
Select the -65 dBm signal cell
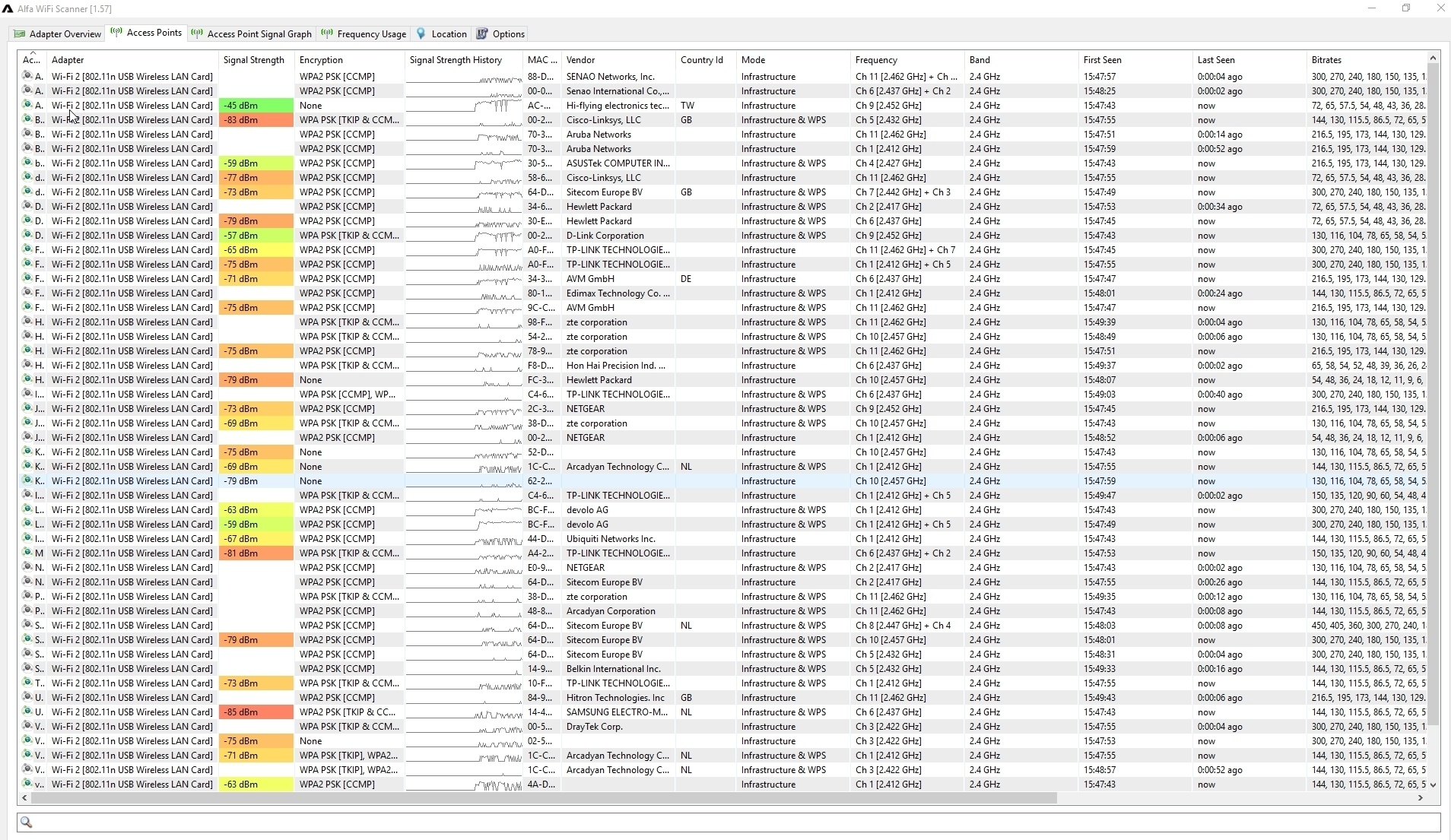click(256, 249)
